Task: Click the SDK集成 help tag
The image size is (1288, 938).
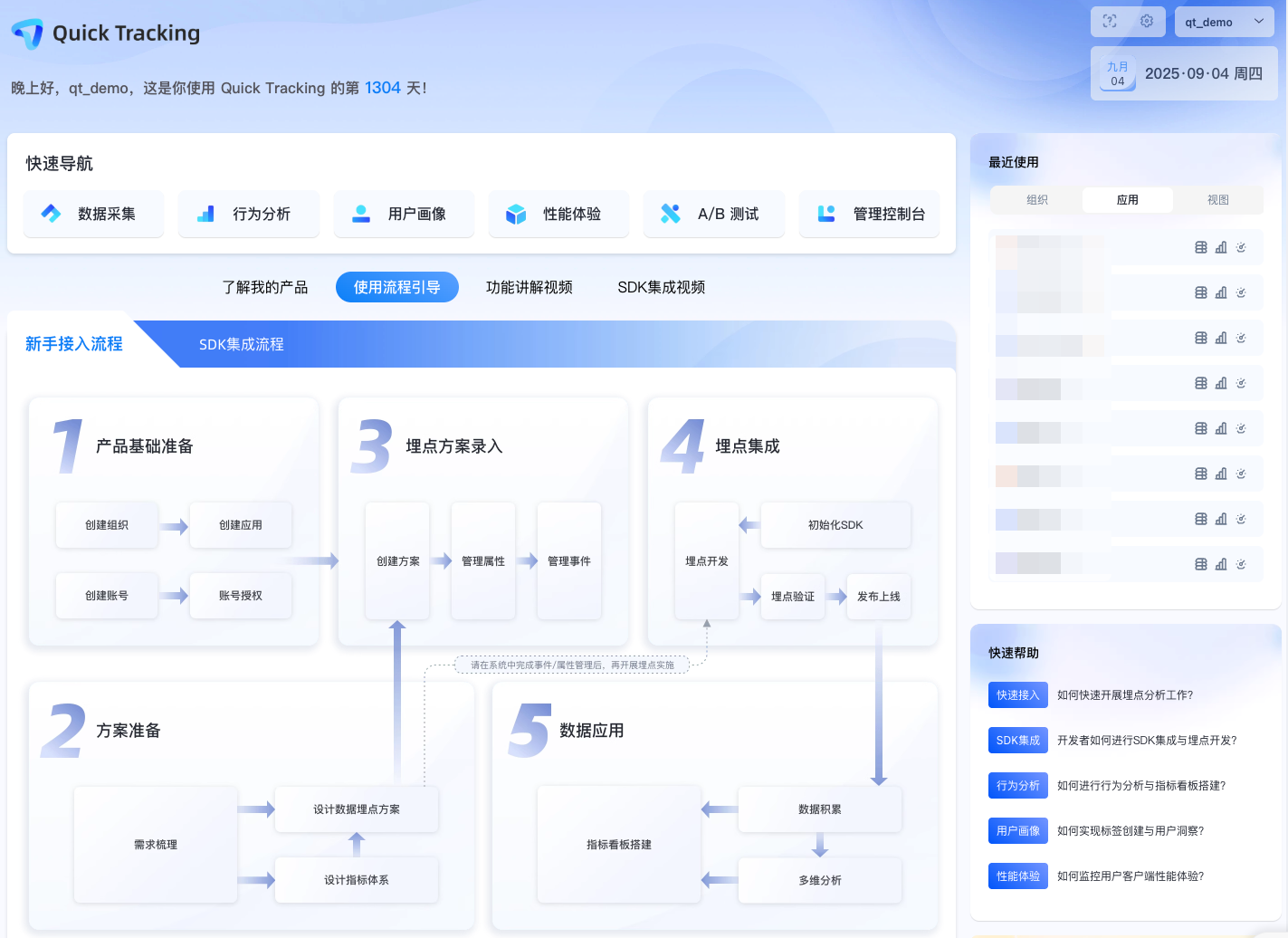Action: click(x=1018, y=741)
